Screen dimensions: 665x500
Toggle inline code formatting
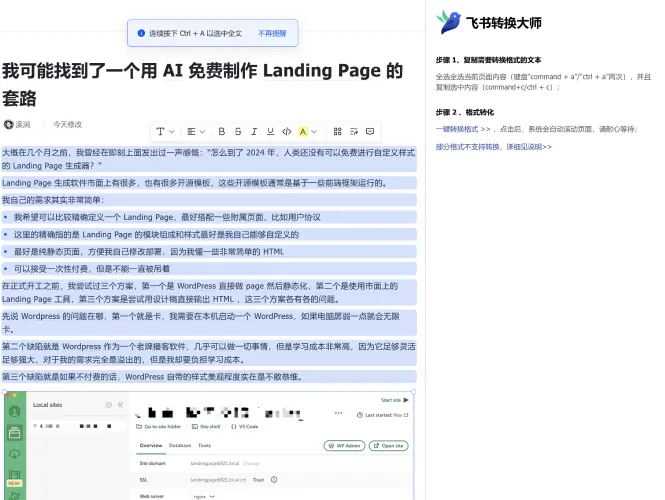point(287,131)
